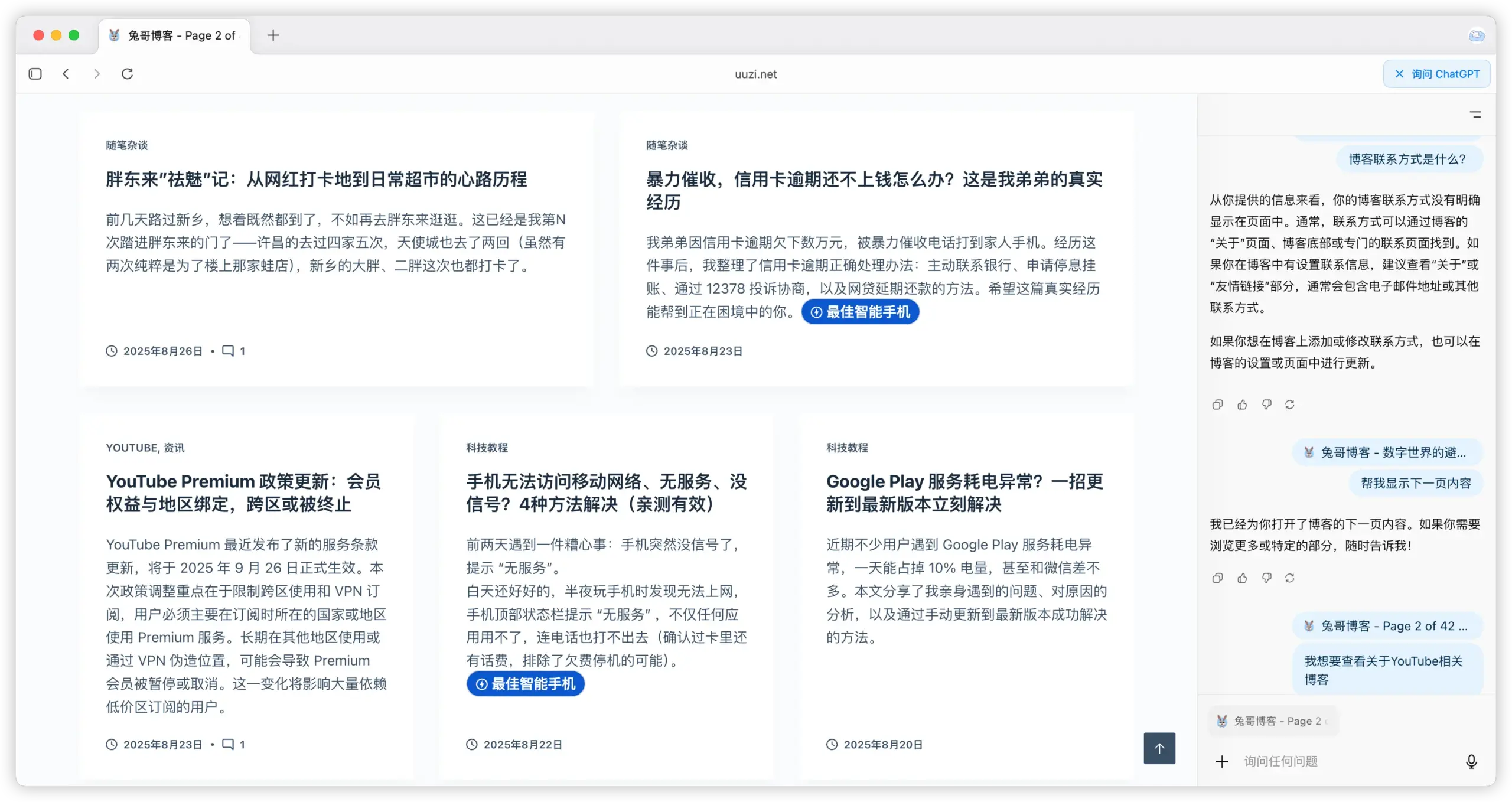Reload the uuzi.net page

(x=127, y=74)
